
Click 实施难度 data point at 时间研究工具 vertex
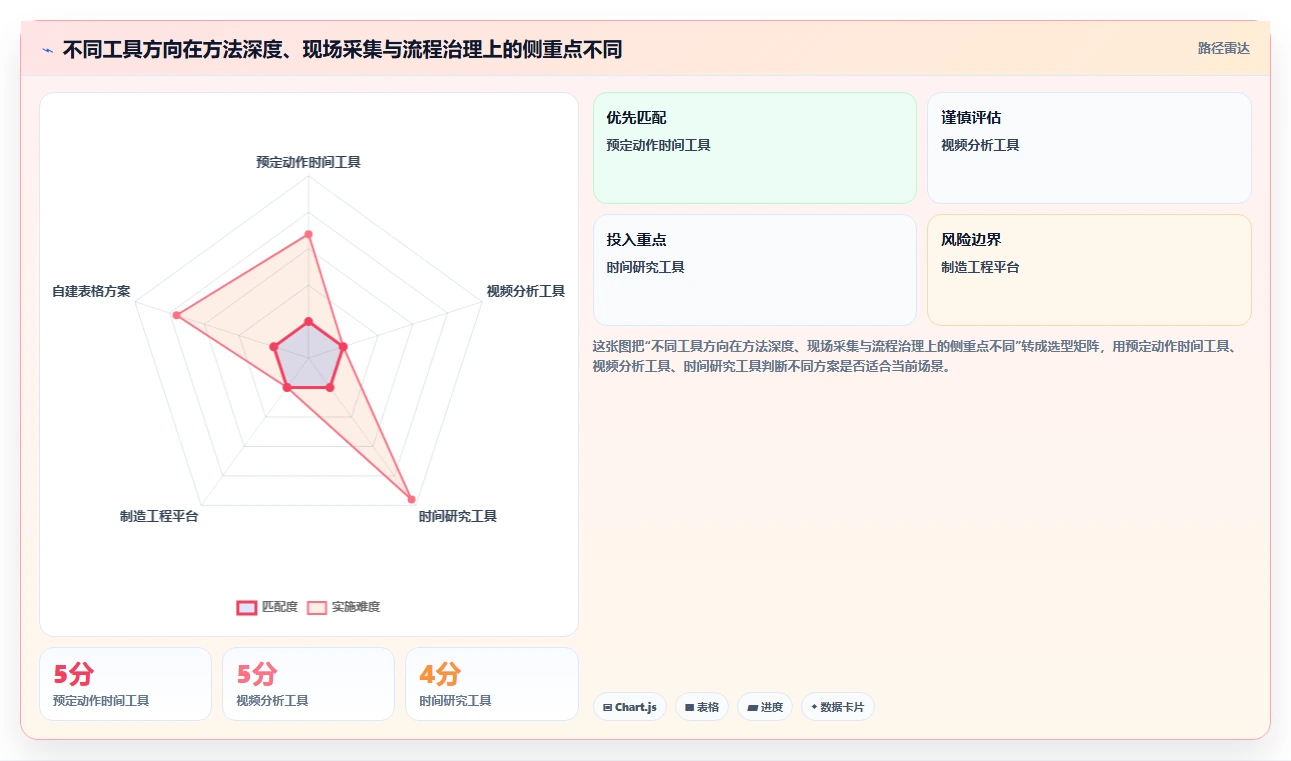tap(411, 498)
